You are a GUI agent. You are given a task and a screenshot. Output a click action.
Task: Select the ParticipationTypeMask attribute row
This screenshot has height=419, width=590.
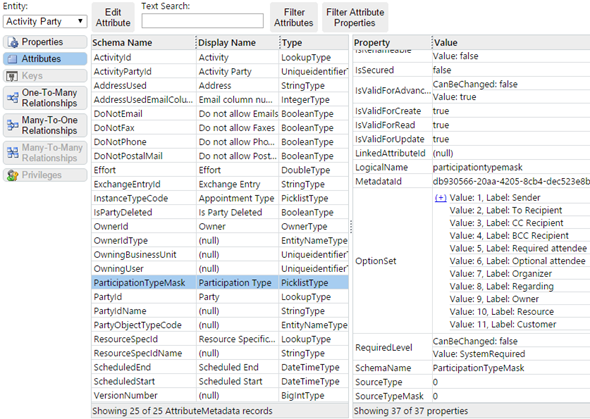[220, 282]
